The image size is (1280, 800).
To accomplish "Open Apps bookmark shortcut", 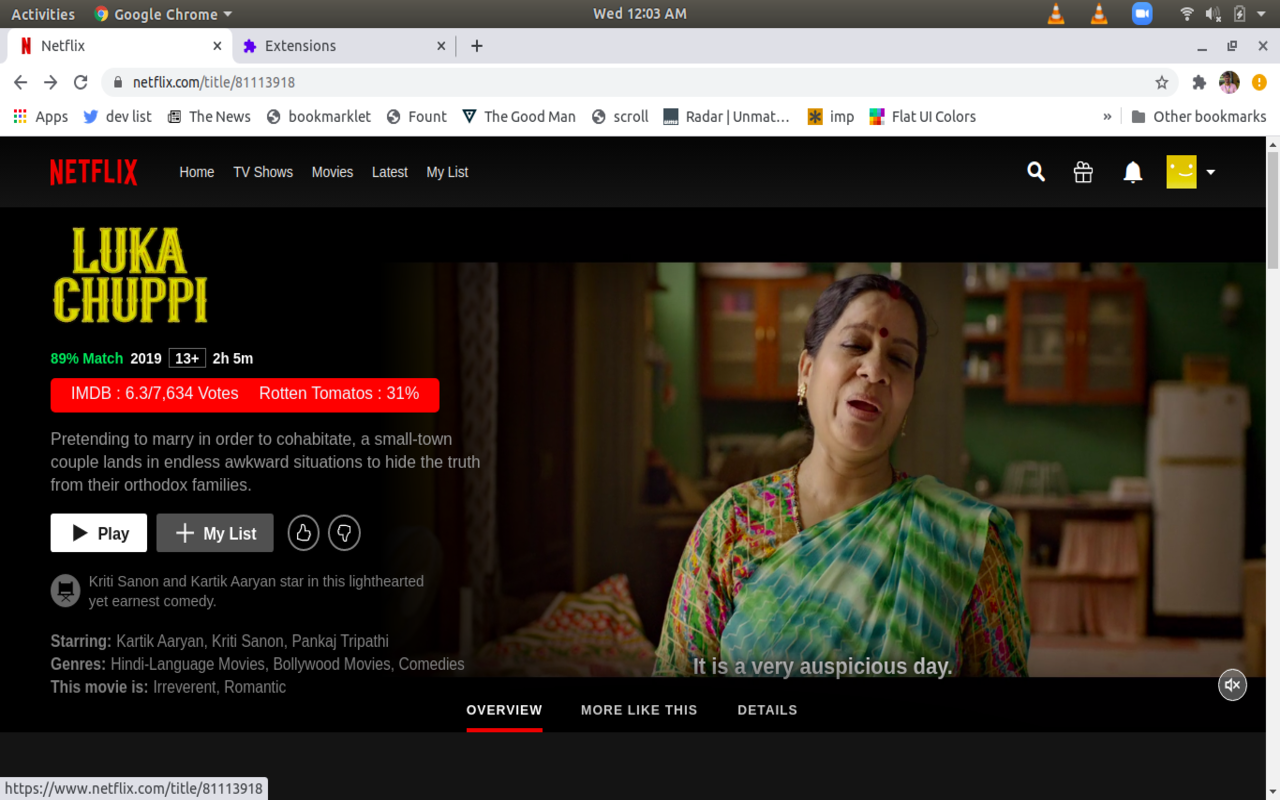I will pyautogui.click(x=40, y=116).
